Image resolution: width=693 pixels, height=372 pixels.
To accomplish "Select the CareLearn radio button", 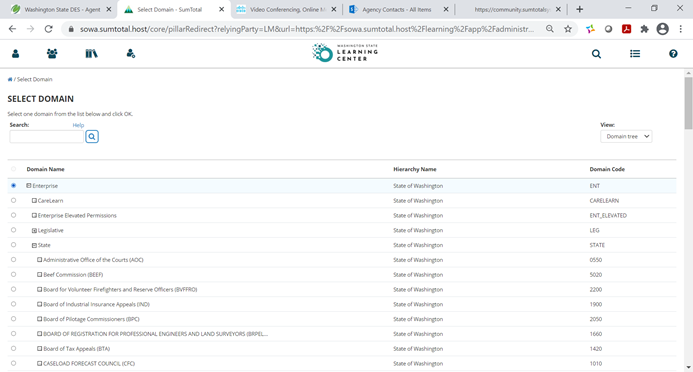I will click(14, 201).
